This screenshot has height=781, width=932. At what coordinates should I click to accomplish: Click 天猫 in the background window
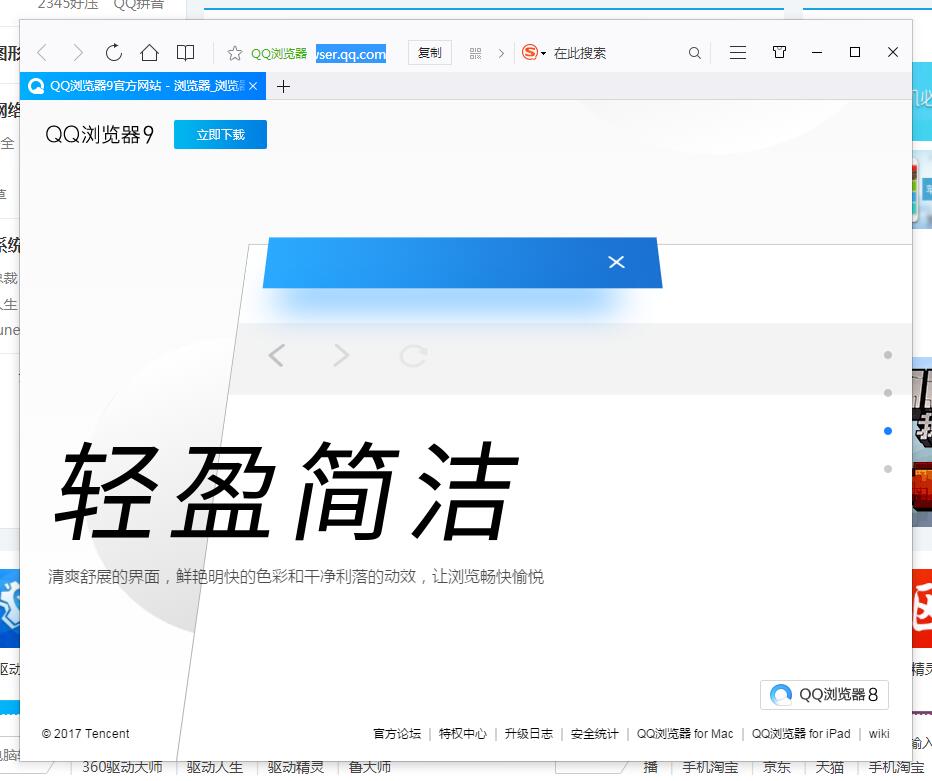click(830, 767)
